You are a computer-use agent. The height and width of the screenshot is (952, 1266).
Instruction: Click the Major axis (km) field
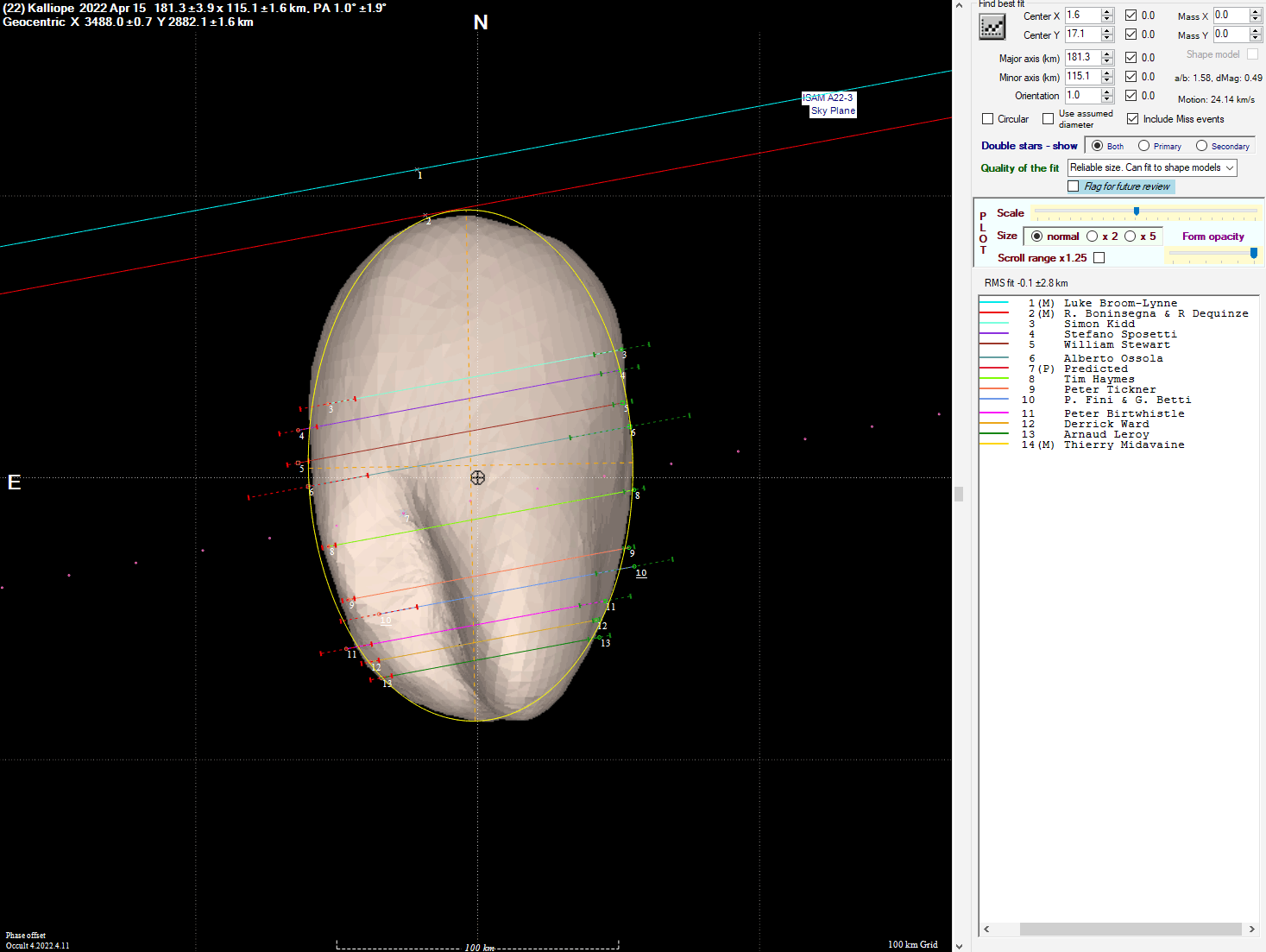point(1083,57)
